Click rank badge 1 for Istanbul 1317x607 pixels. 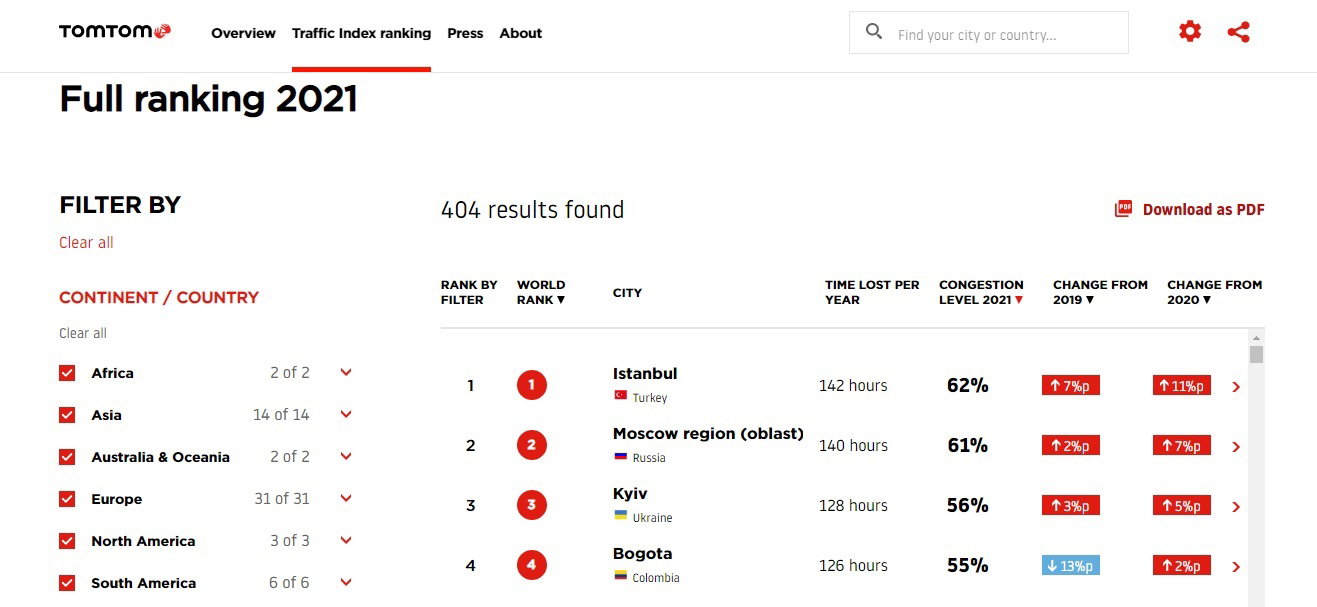(x=531, y=385)
